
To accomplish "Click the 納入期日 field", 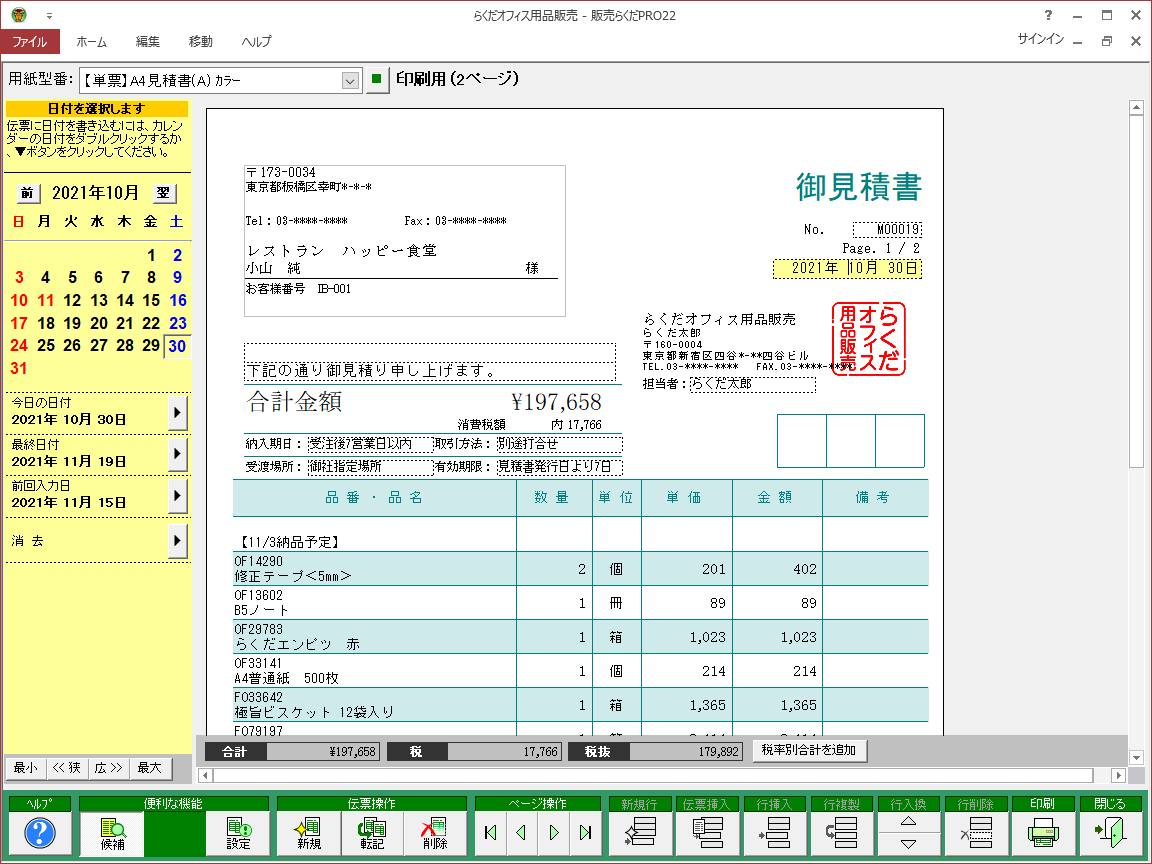I will pyautogui.click(x=370, y=444).
